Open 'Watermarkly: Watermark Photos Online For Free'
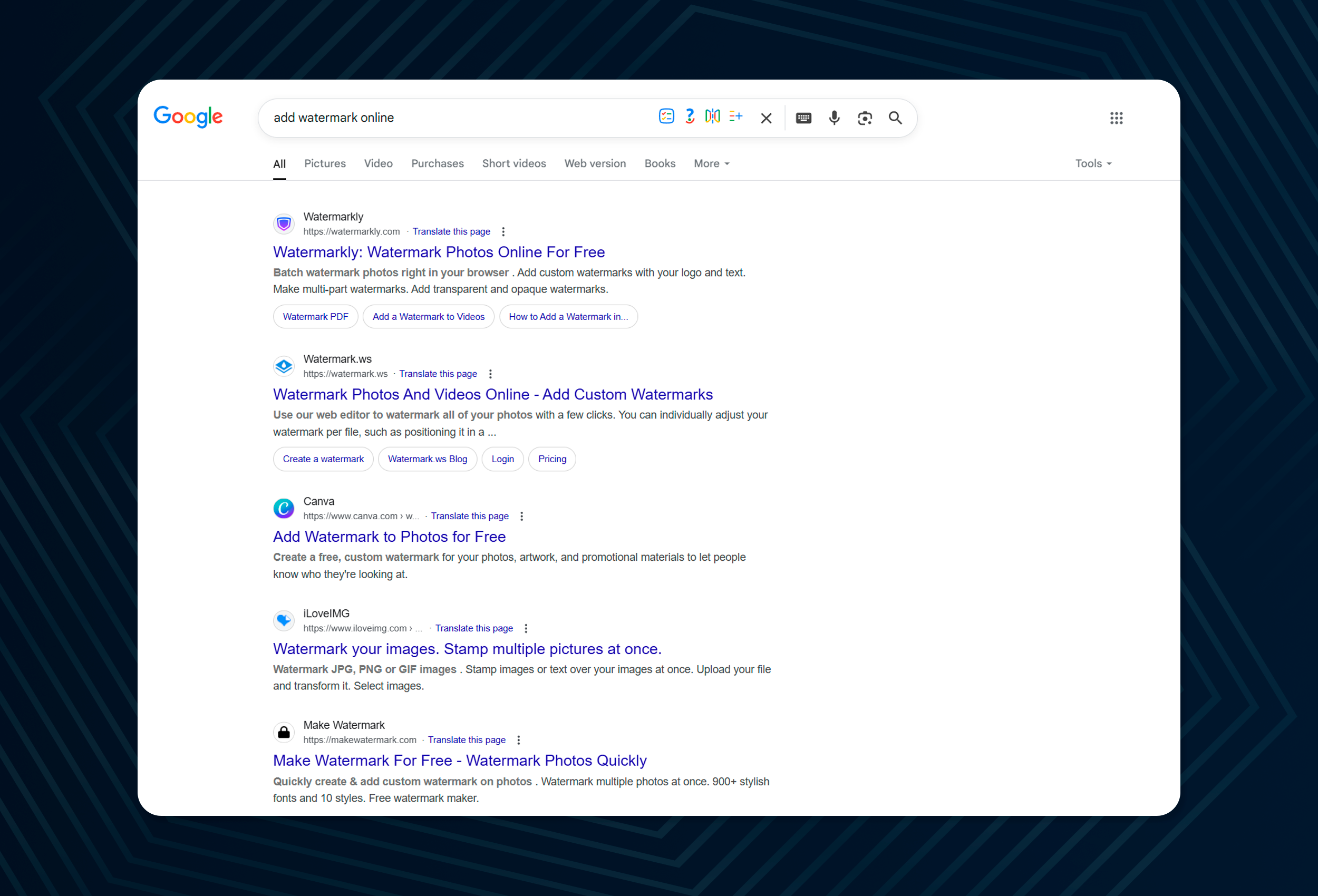This screenshot has width=1318, height=896. coord(439,252)
